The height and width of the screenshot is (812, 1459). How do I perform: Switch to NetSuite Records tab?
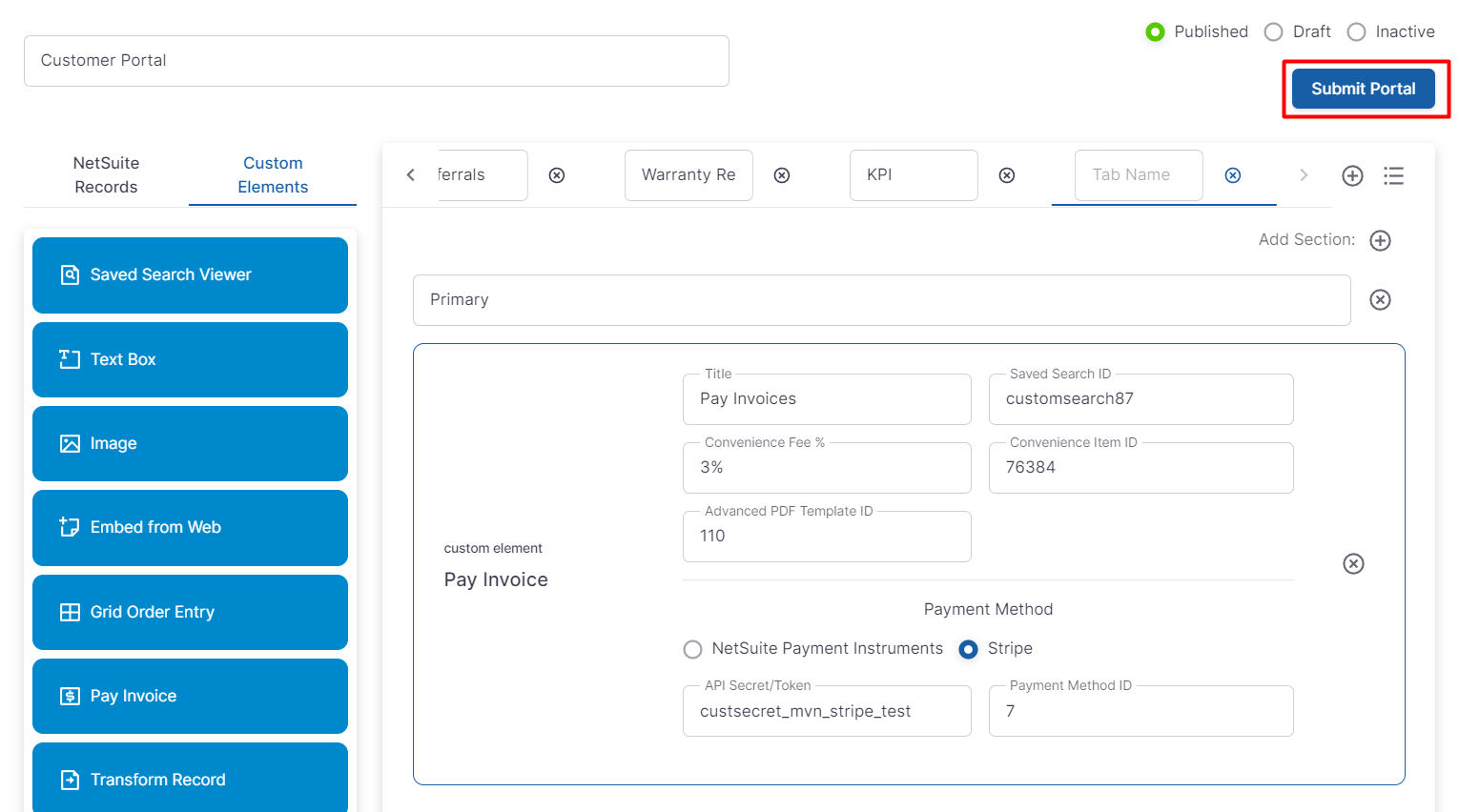(x=106, y=175)
